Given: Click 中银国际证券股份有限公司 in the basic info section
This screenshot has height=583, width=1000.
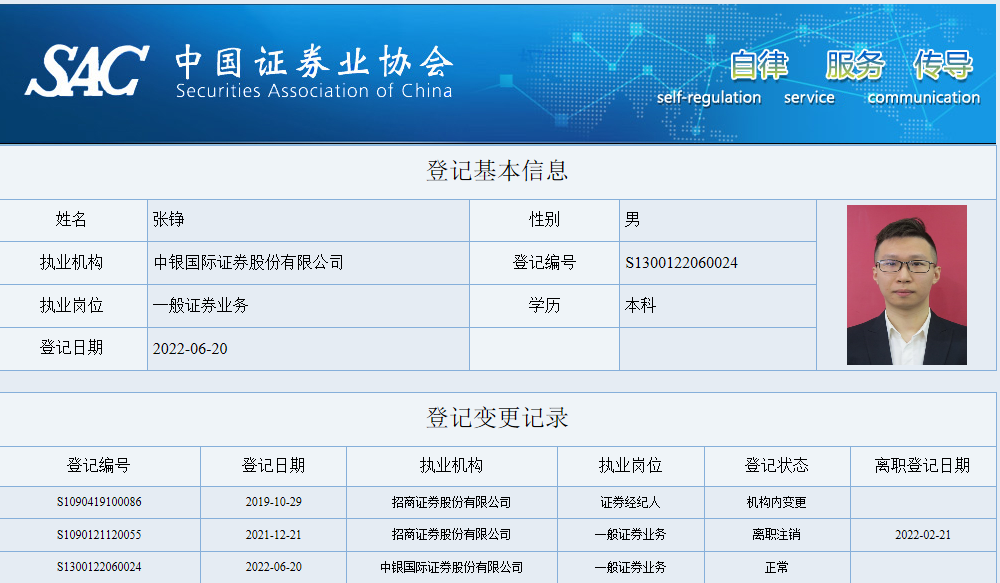Looking at the screenshot, I should pos(248,263).
